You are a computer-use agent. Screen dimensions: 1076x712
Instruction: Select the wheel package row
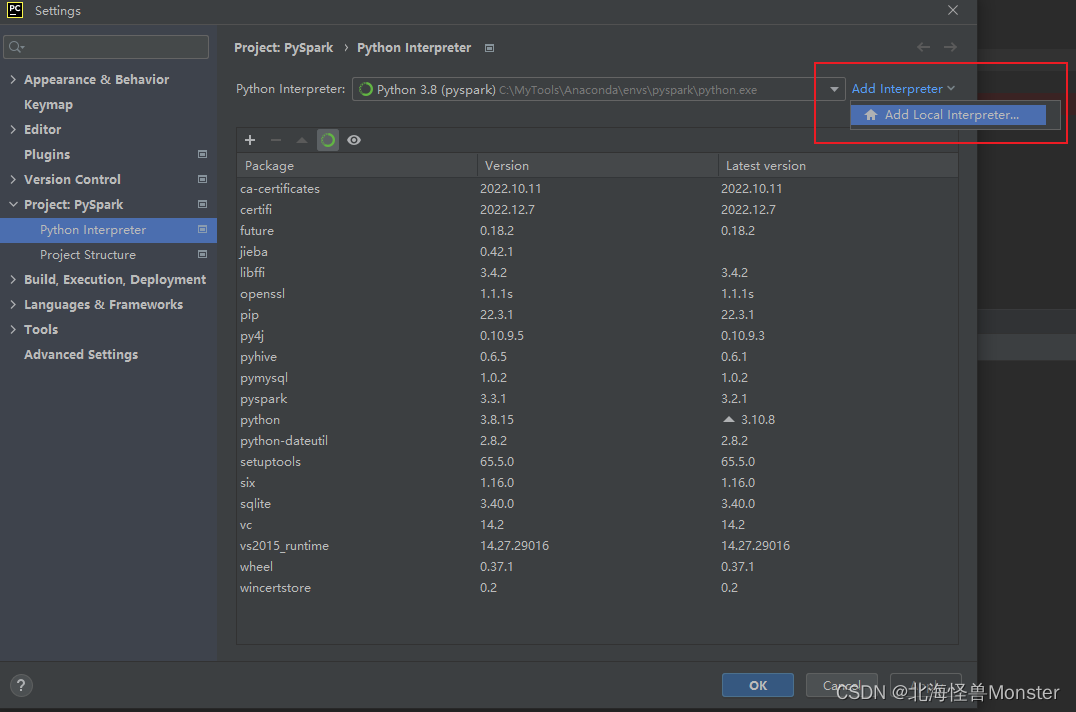point(597,567)
